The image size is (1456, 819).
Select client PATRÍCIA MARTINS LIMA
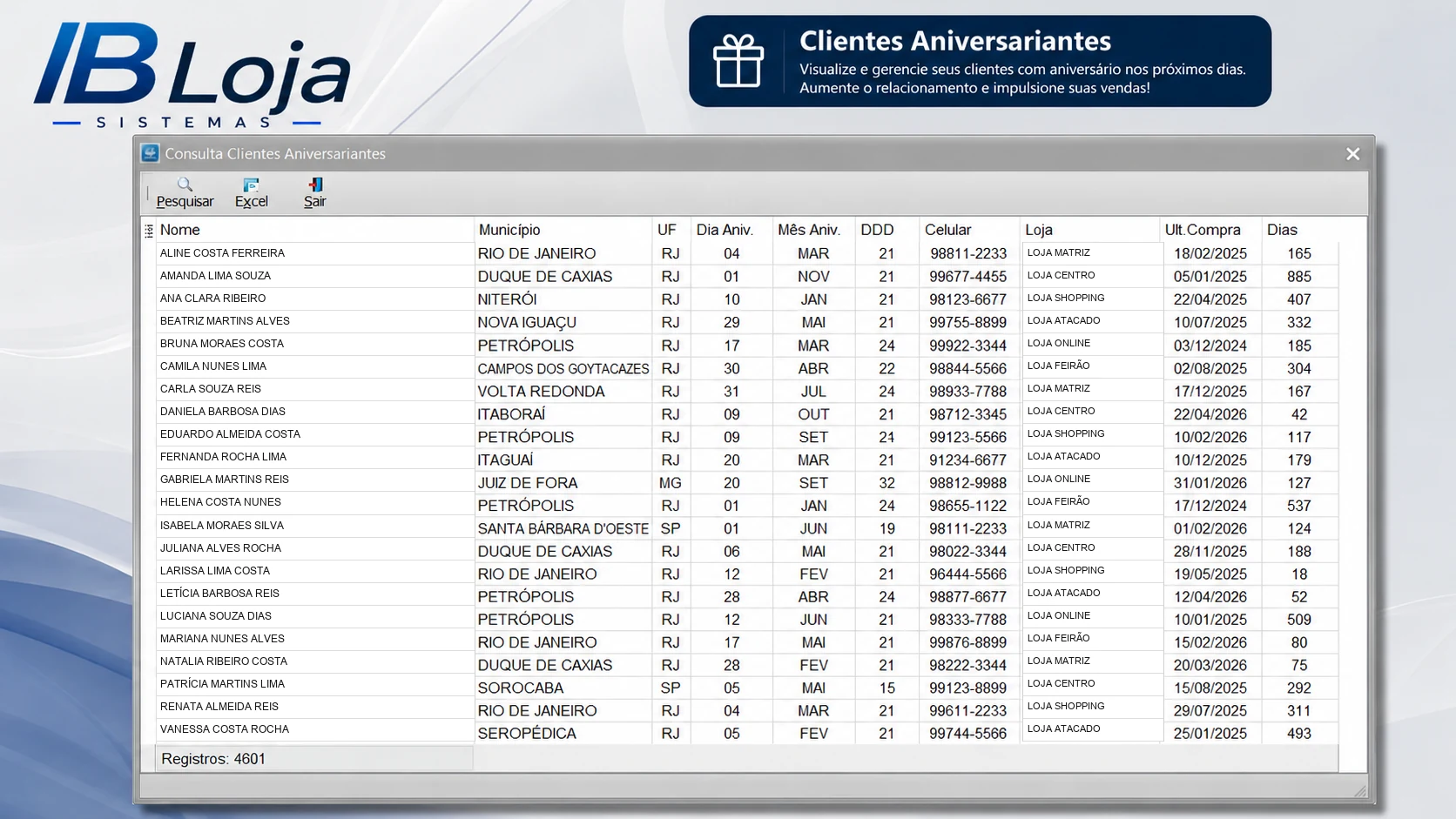point(222,684)
